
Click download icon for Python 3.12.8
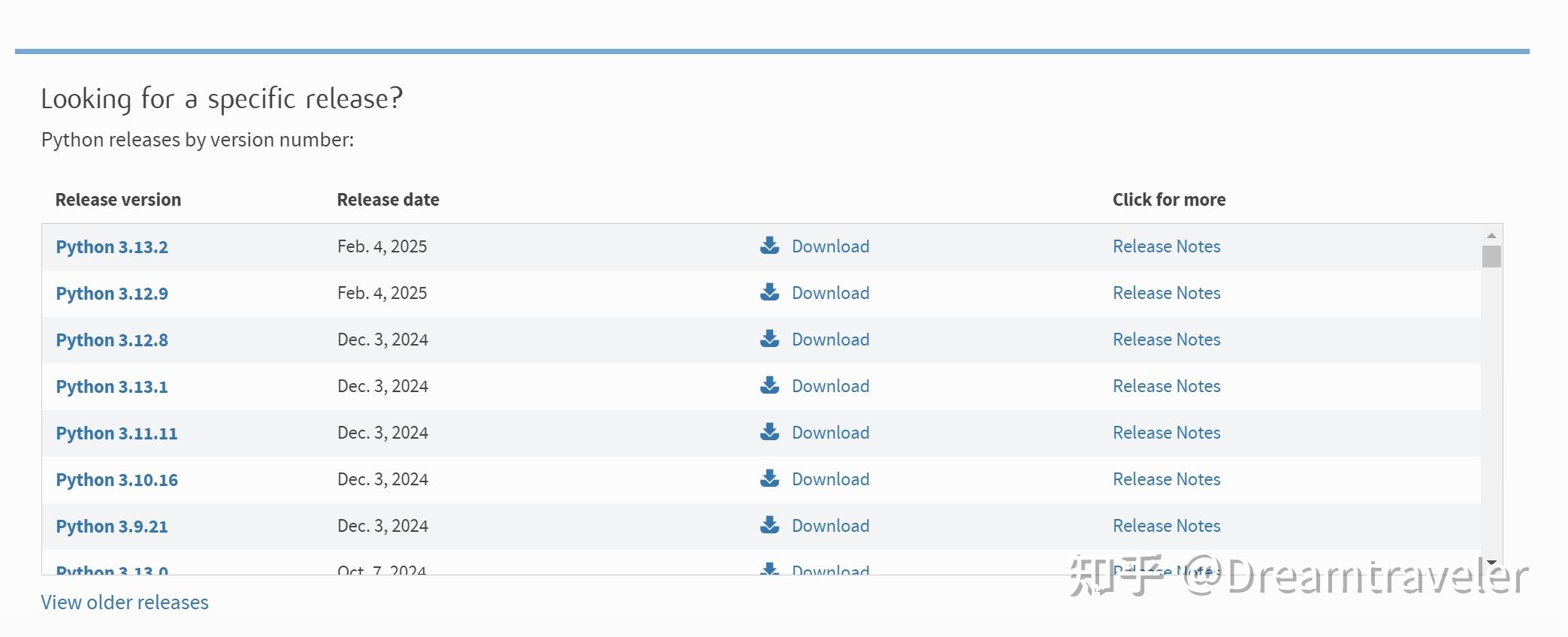tap(769, 339)
